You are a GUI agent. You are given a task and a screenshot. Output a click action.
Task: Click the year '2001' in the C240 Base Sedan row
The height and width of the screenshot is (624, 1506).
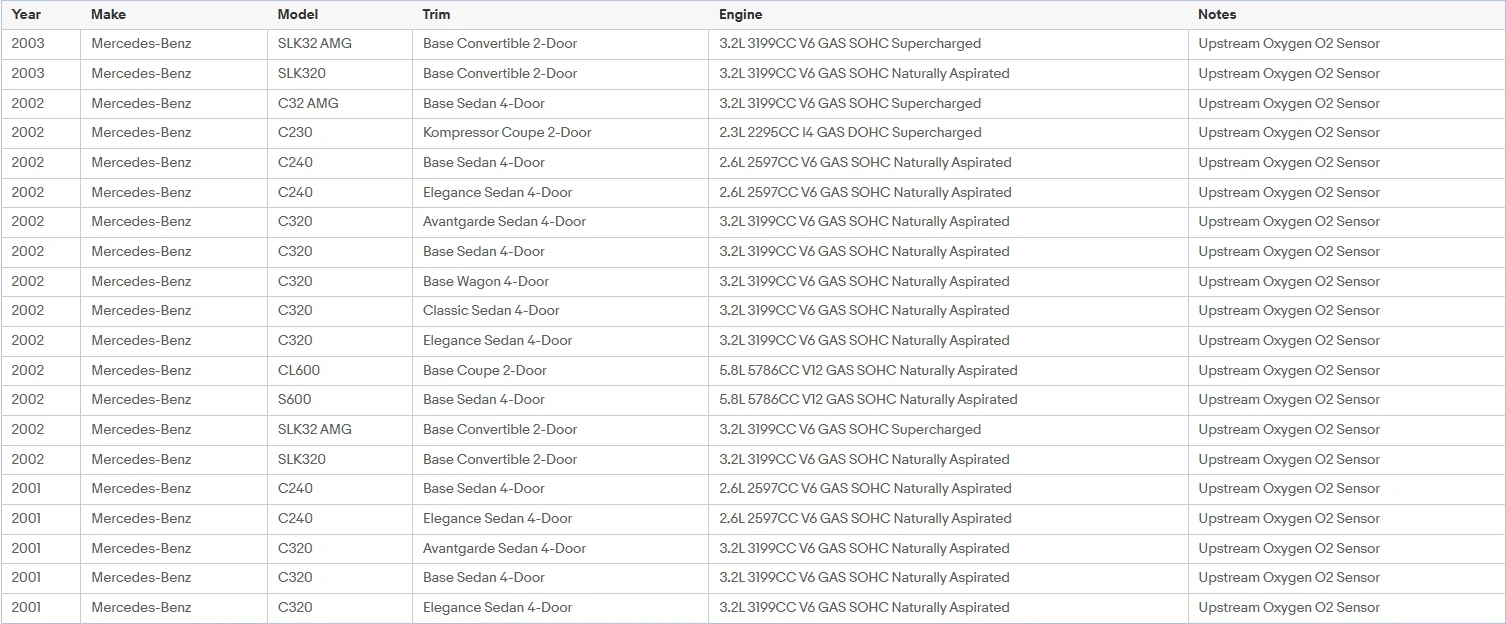(28, 489)
